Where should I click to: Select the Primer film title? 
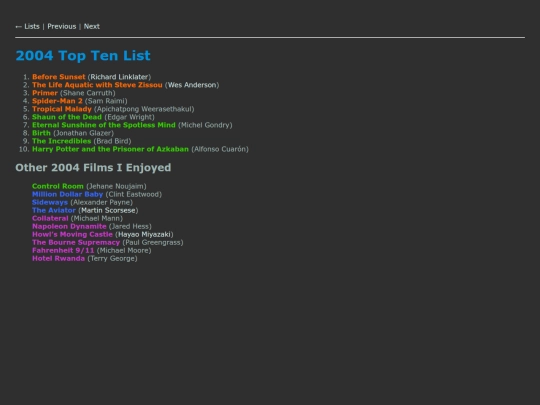coord(45,93)
